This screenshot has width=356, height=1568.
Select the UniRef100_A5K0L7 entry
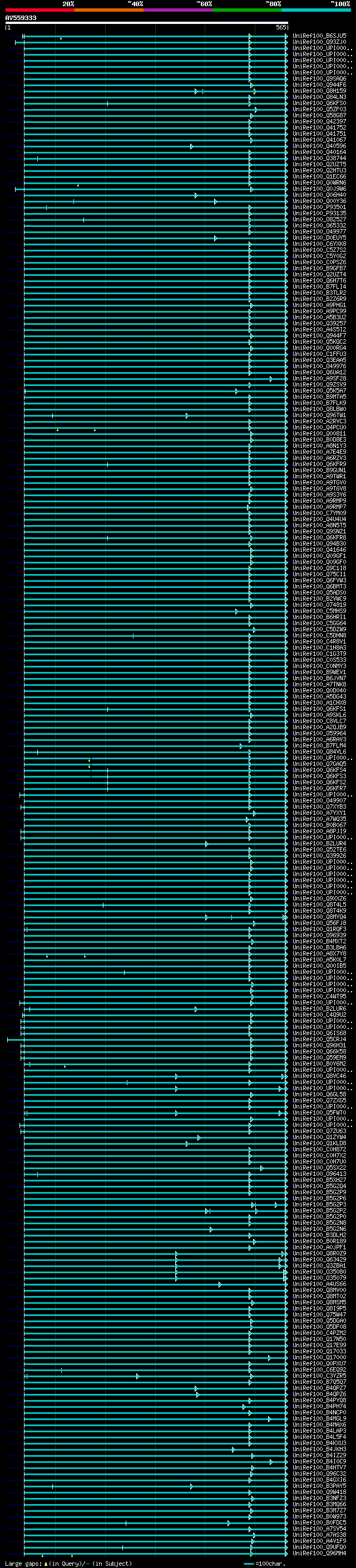[319, 959]
